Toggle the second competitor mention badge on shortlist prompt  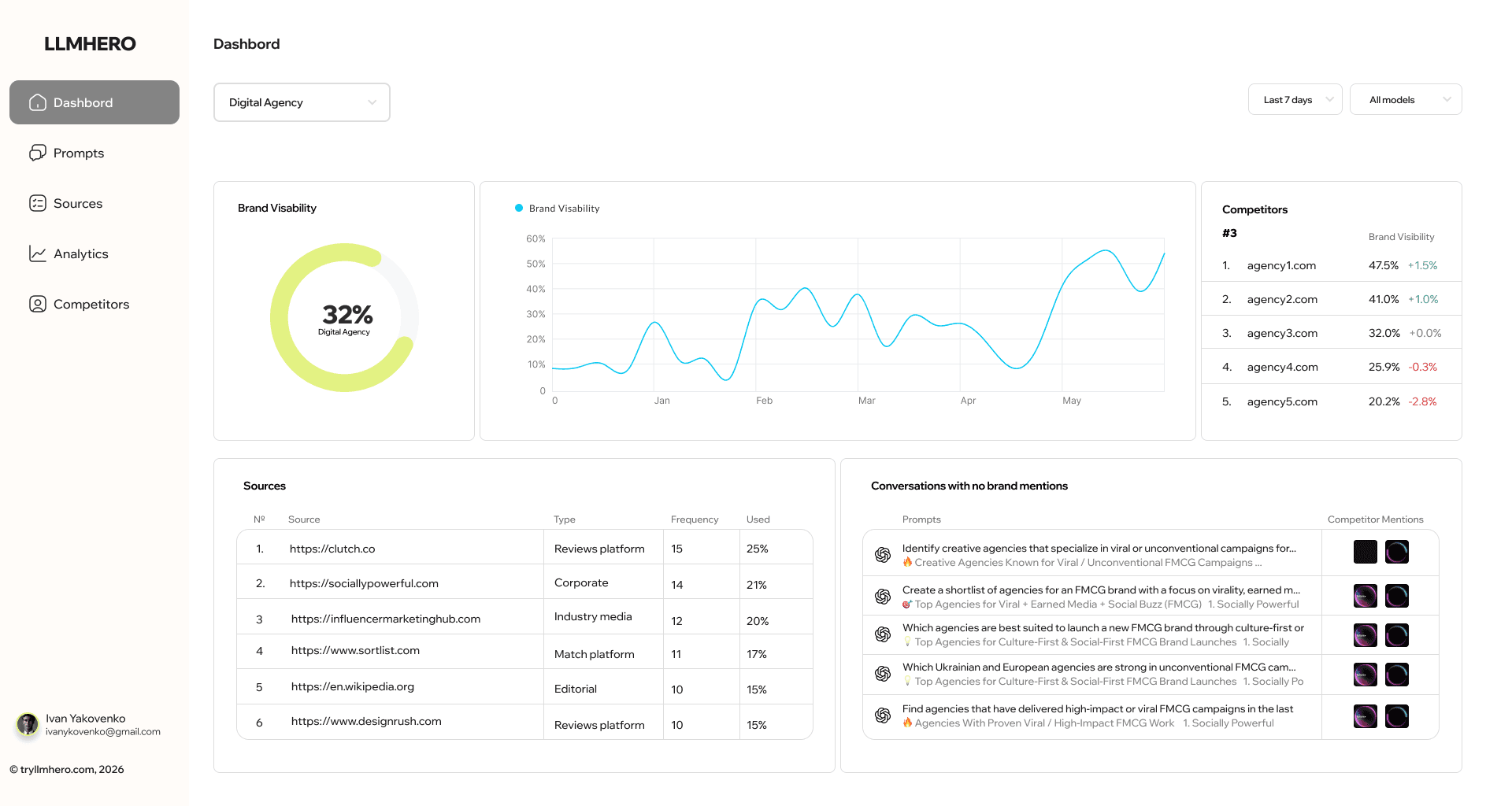click(1397, 596)
